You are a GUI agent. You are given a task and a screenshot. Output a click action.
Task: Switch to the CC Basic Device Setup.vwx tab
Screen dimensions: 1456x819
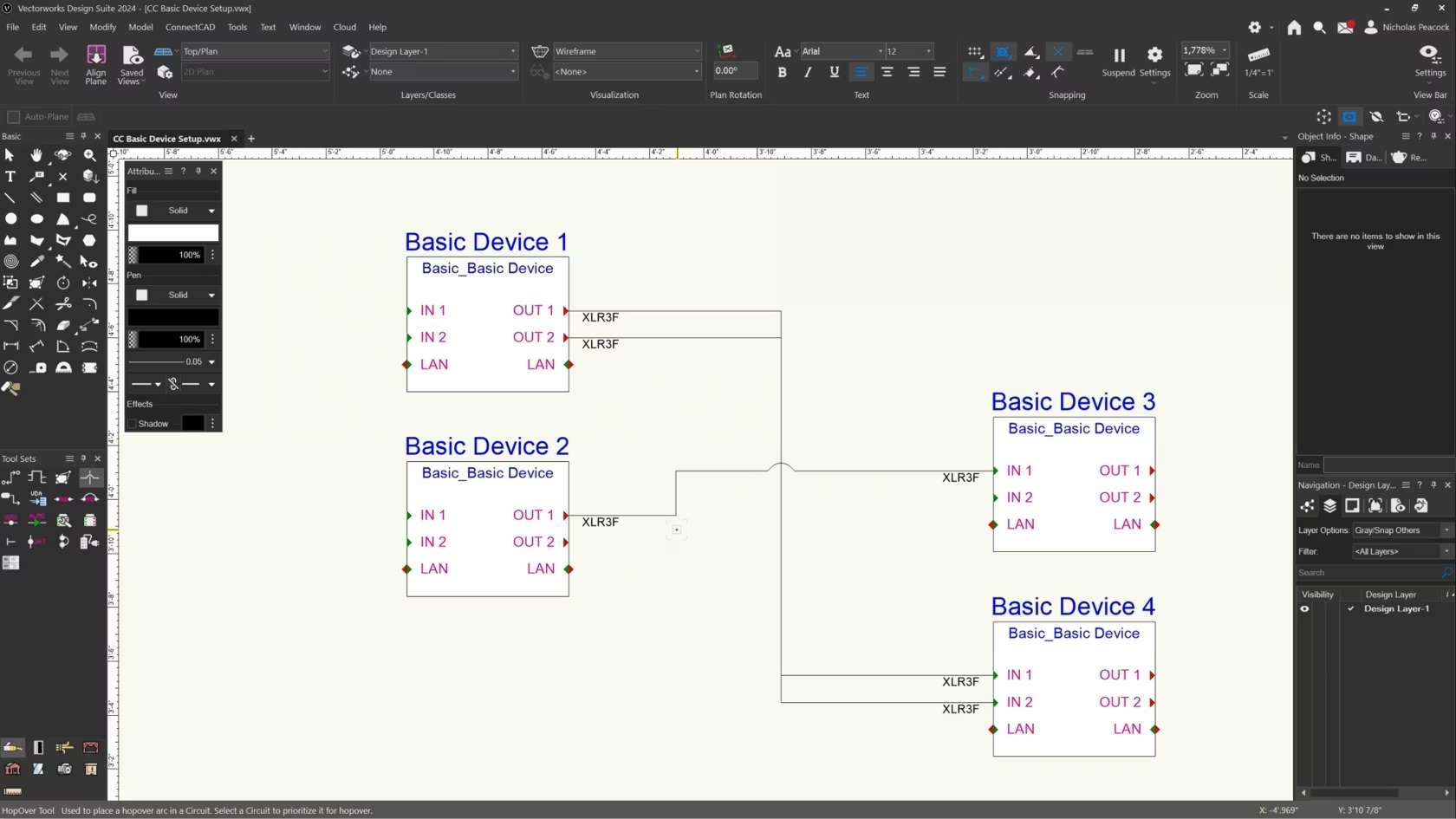[166, 139]
